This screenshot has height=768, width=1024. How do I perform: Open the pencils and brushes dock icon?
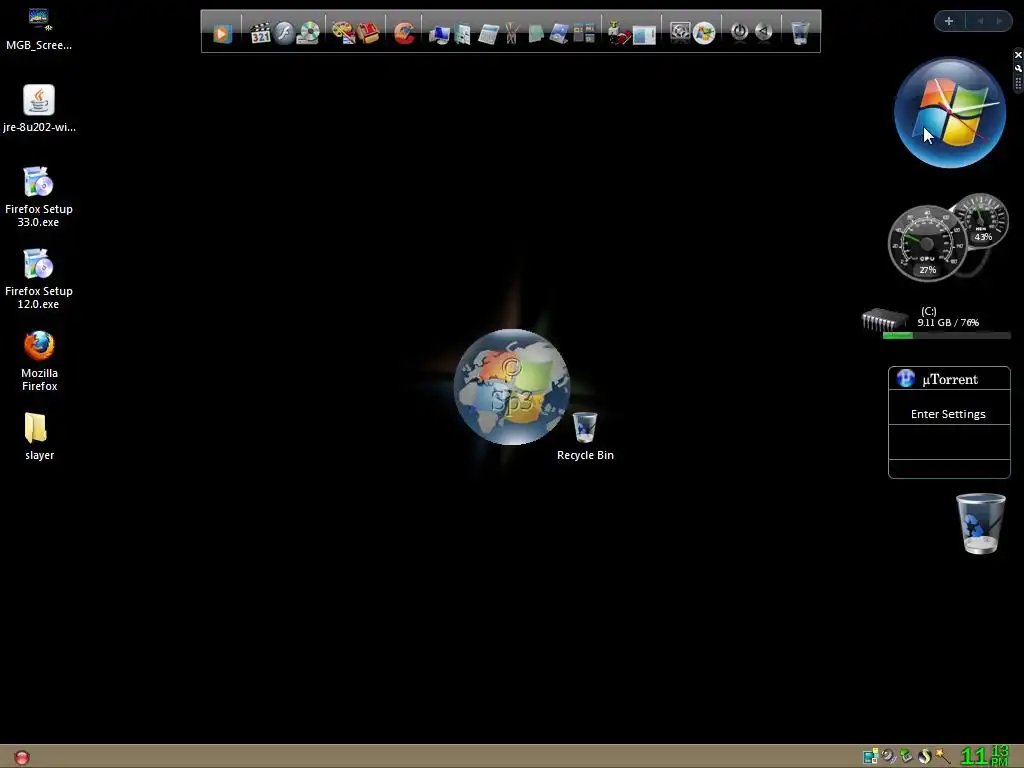click(511, 33)
